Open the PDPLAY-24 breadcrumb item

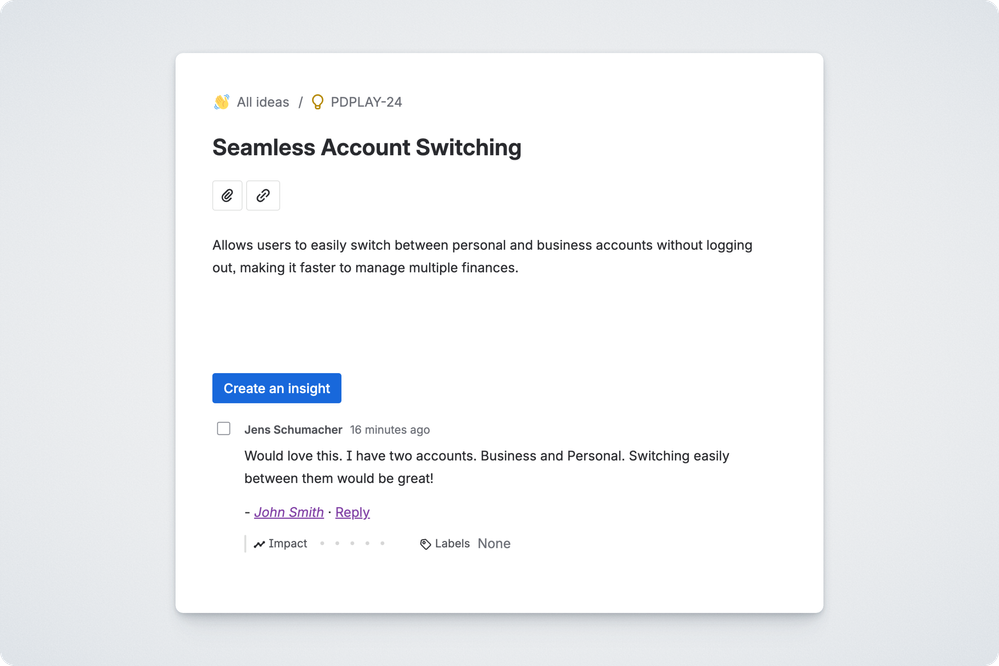tap(366, 102)
